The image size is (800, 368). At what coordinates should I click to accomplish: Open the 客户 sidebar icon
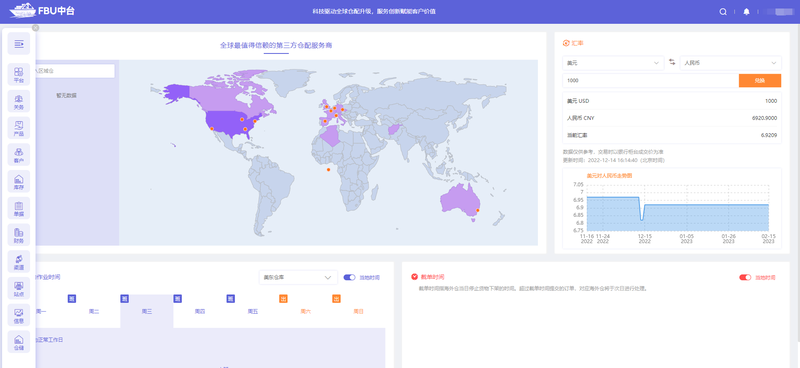(19, 154)
